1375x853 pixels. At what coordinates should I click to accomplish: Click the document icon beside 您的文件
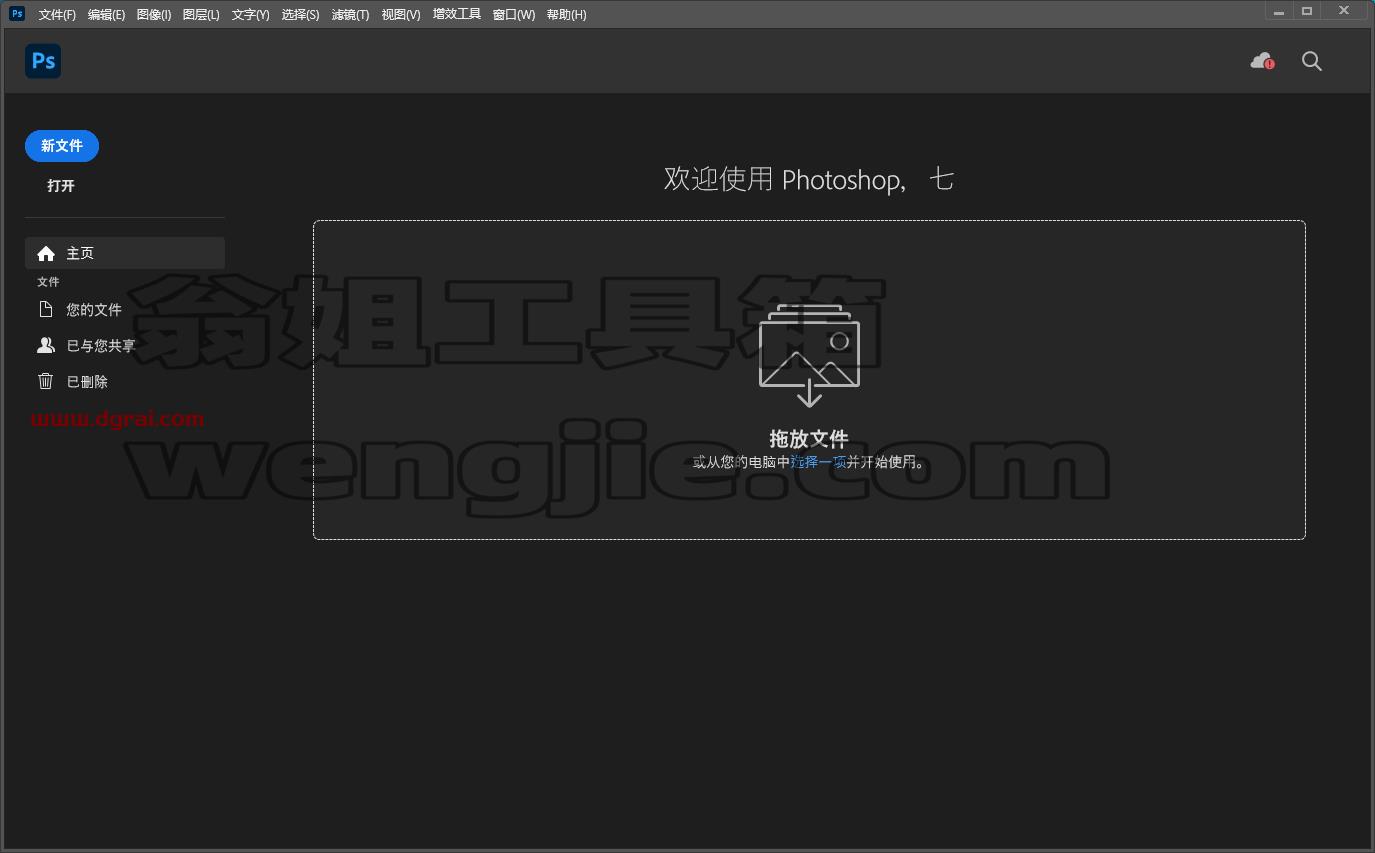(x=45, y=309)
